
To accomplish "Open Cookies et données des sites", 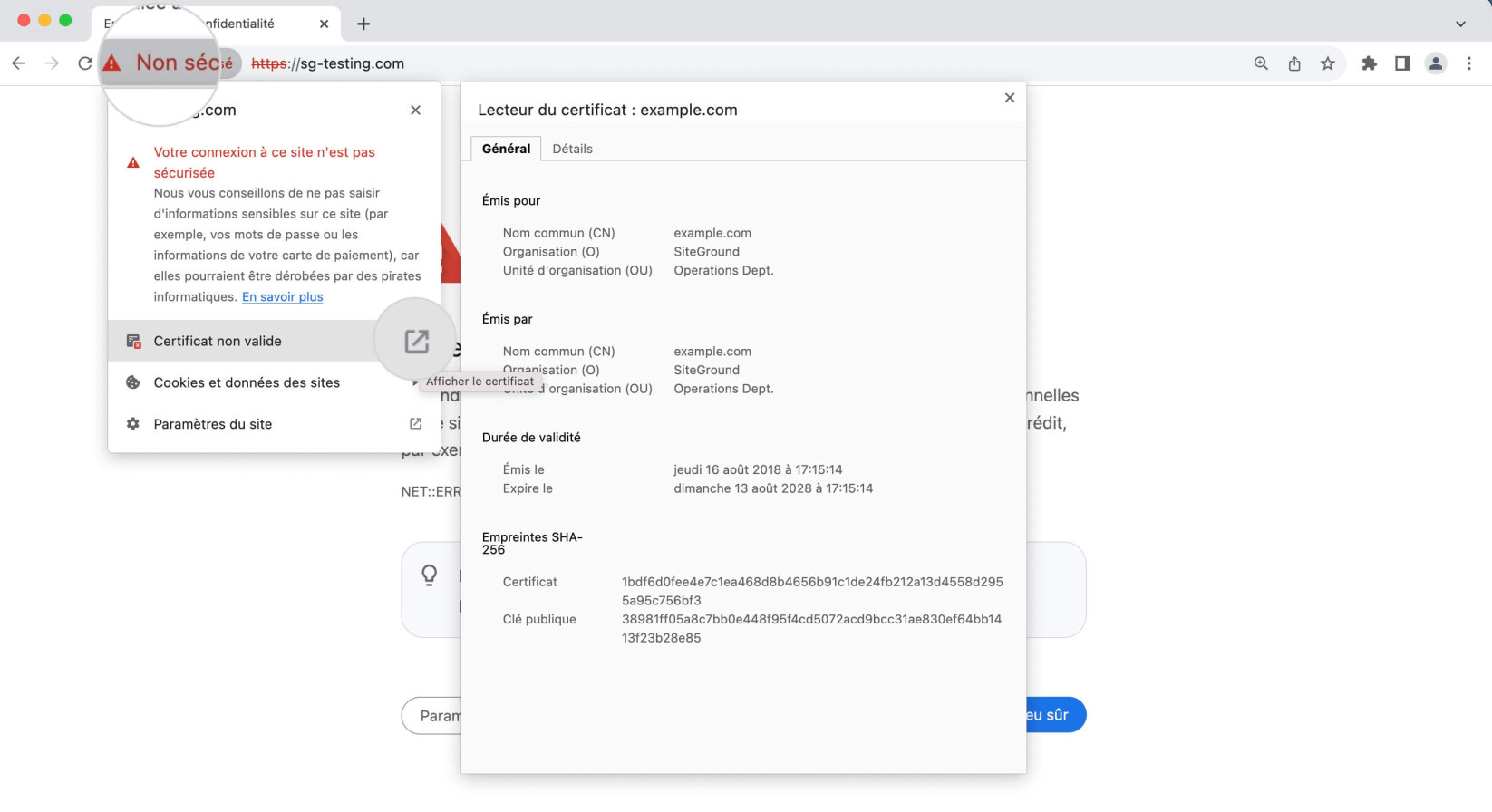I will click(x=274, y=382).
